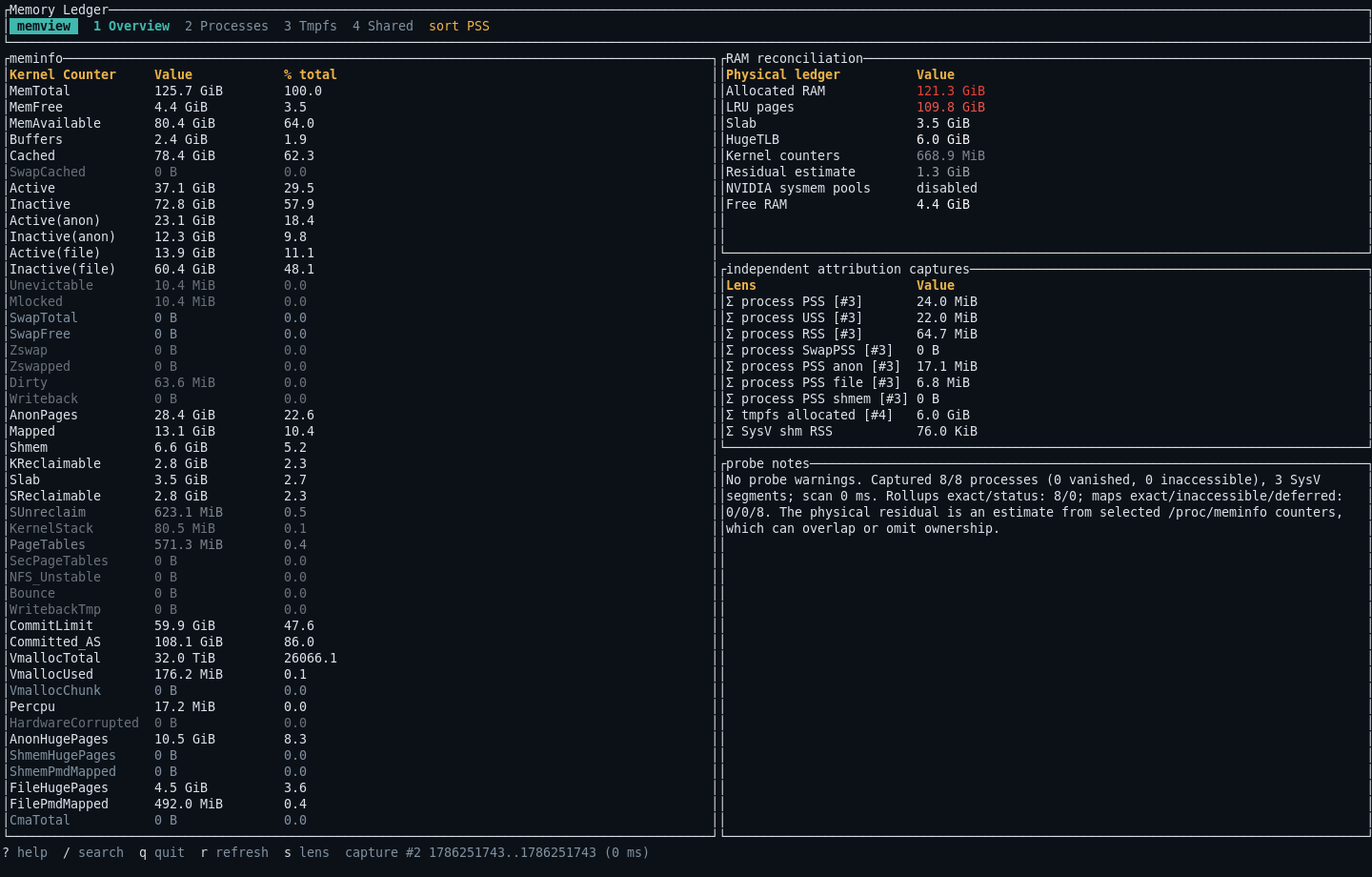The image size is (1372, 877).
Task: Click the Physical ledger column header
Action: pyautogui.click(x=783, y=74)
